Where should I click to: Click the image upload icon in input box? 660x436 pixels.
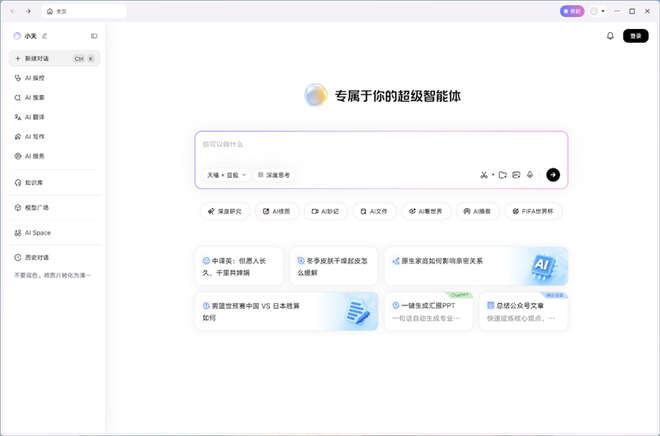(x=516, y=175)
